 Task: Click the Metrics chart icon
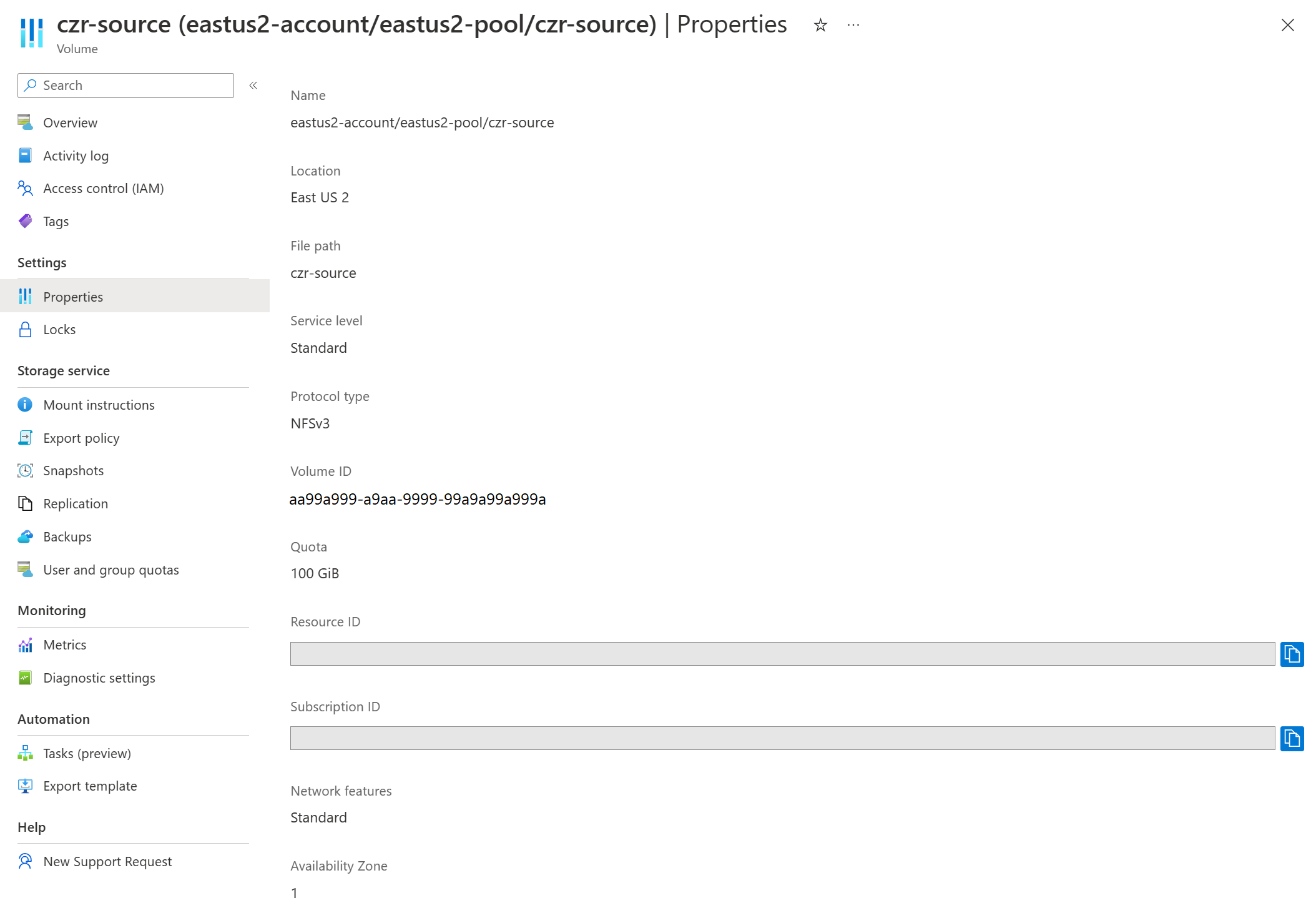(25, 645)
